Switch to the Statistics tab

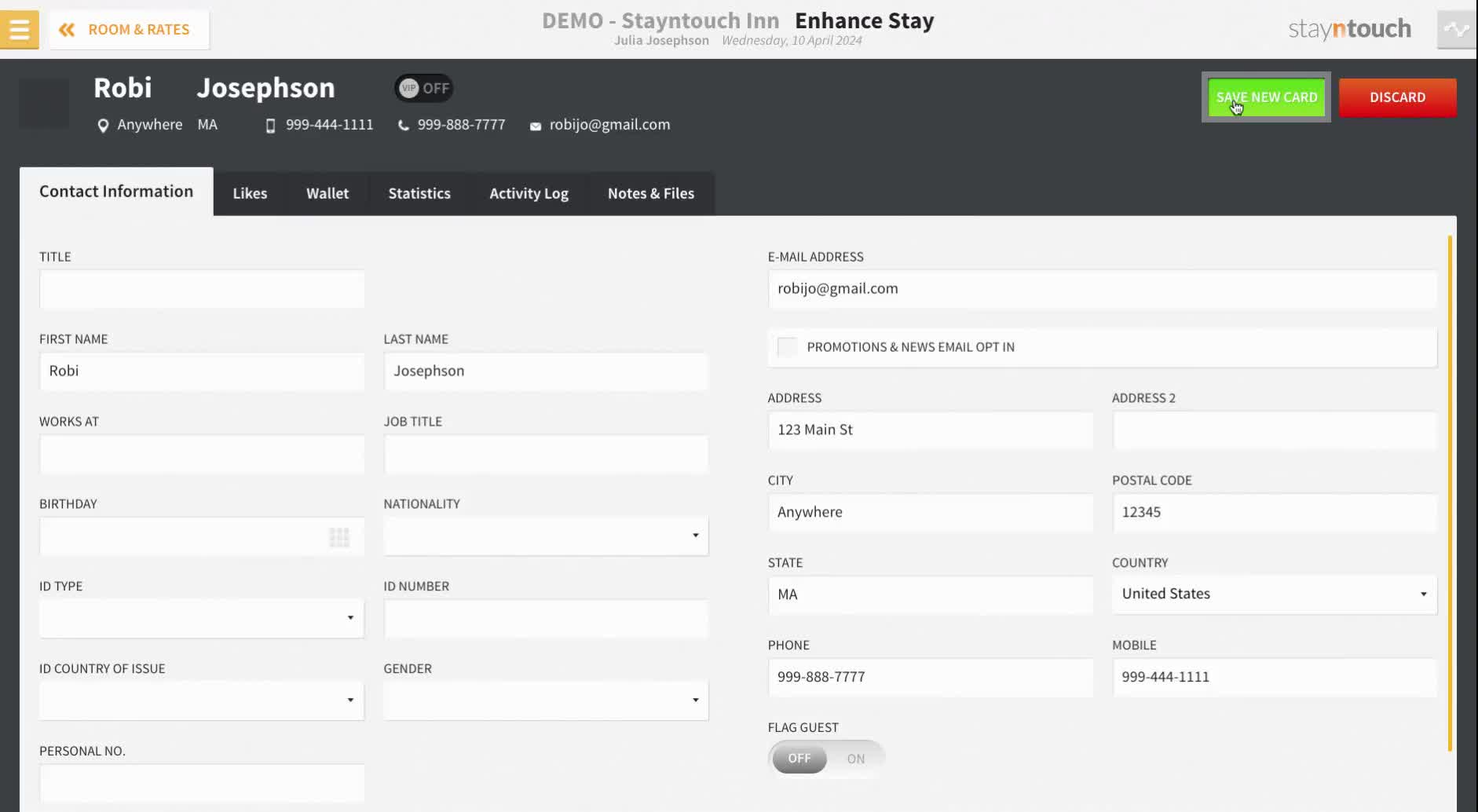pos(419,193)
